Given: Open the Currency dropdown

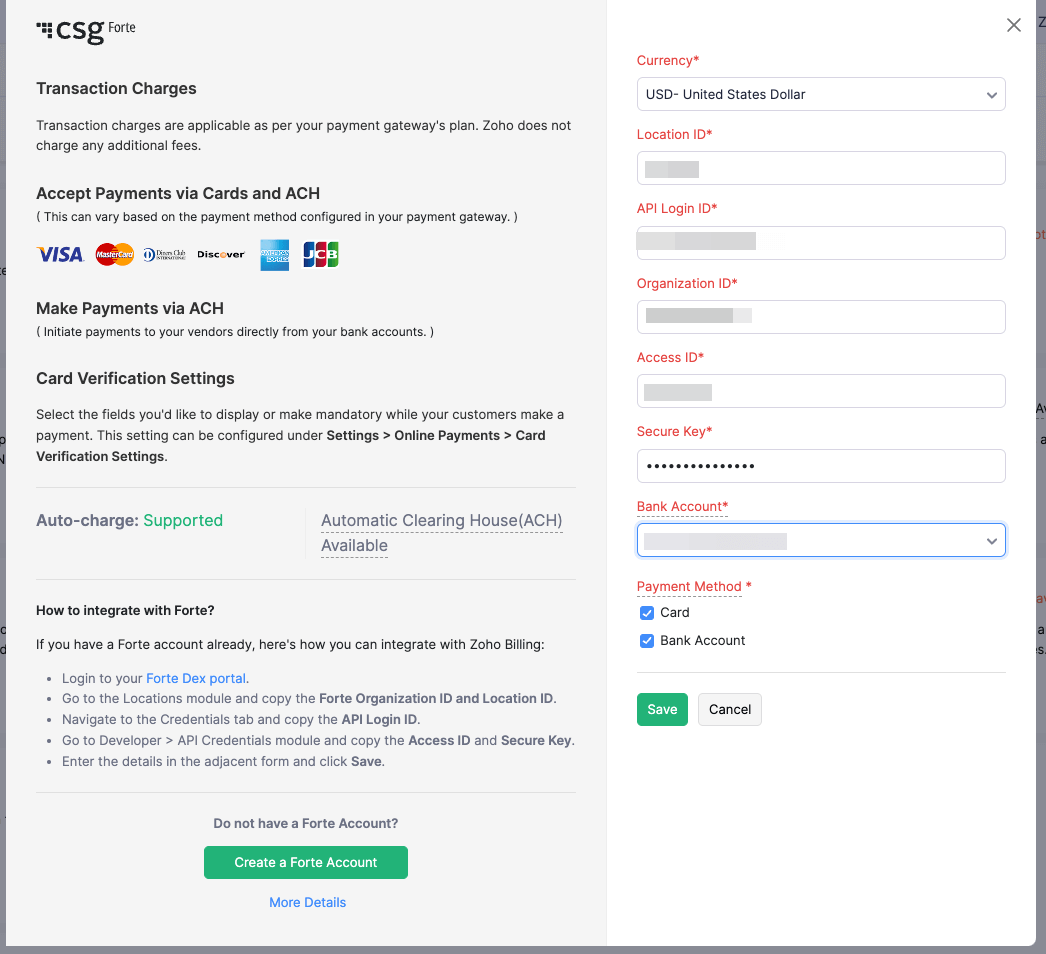Looking at the screenshot, I should click(x=820, y=95).
